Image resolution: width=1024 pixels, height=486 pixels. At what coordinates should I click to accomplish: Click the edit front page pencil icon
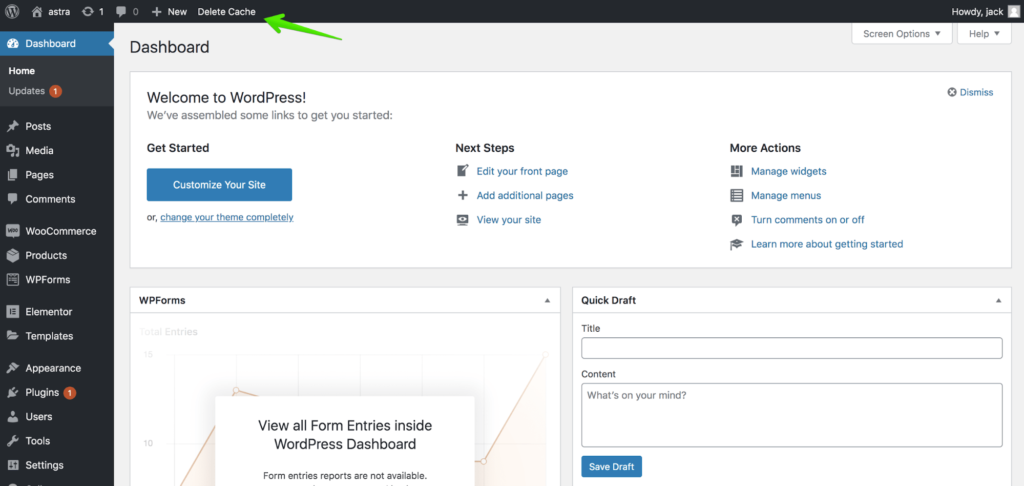tap(462, 171)
